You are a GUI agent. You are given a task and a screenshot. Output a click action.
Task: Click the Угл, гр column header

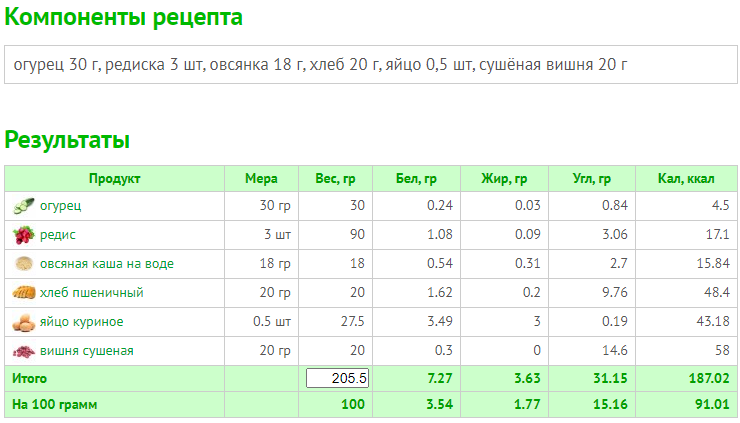pos(592,179)
